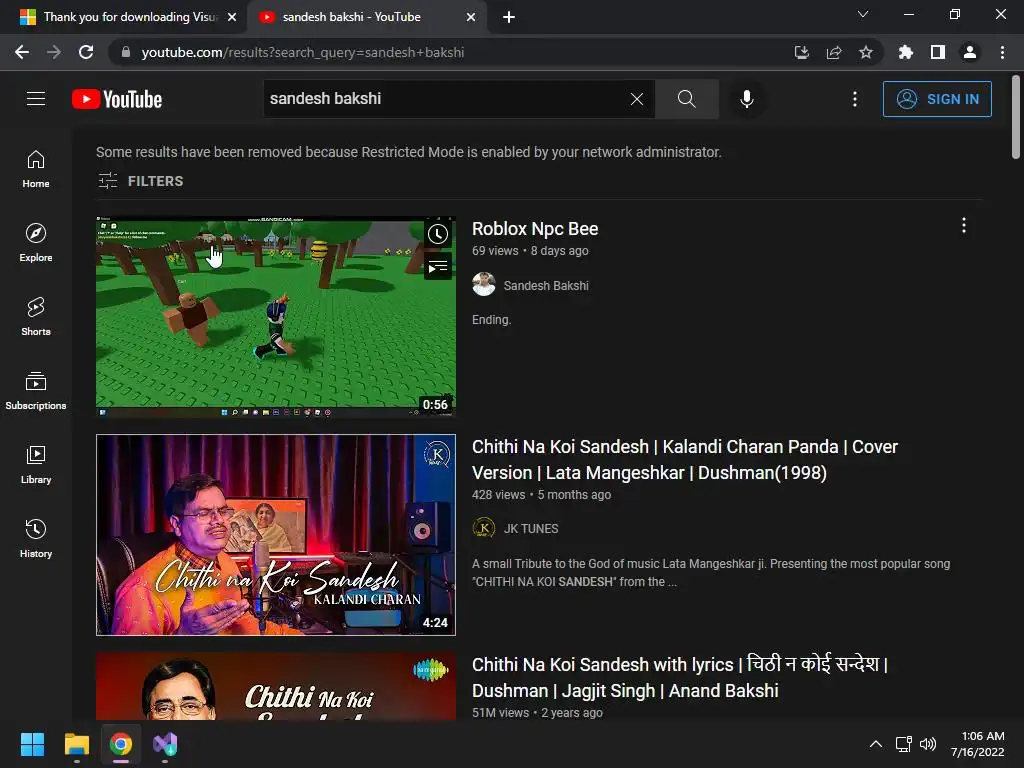Click the YouTube search text field
The height and width of the screenshot is (768, 1024).
(444, 99)
